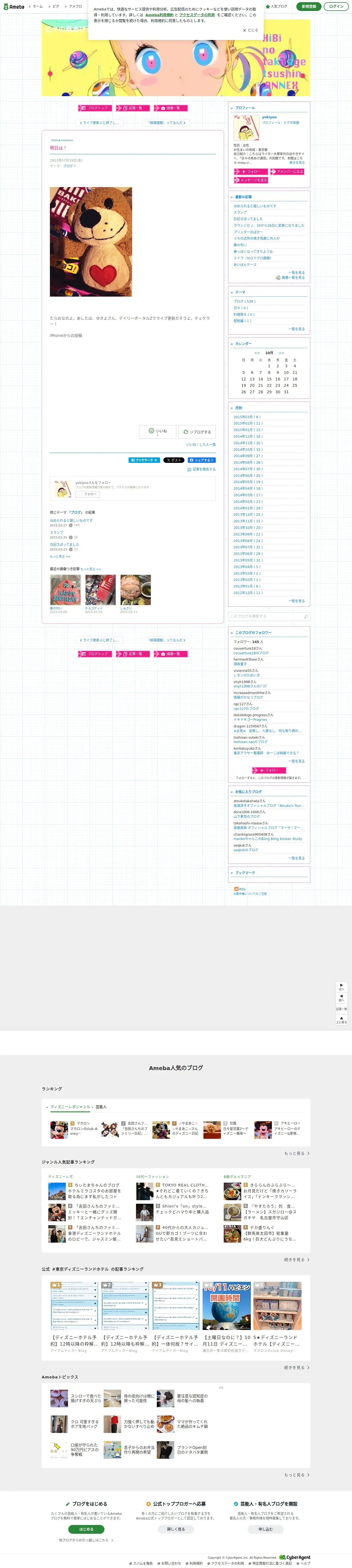Click 記事一覧 button below the article
Viewport: 352px width, 1568px height.
[133, 654]
